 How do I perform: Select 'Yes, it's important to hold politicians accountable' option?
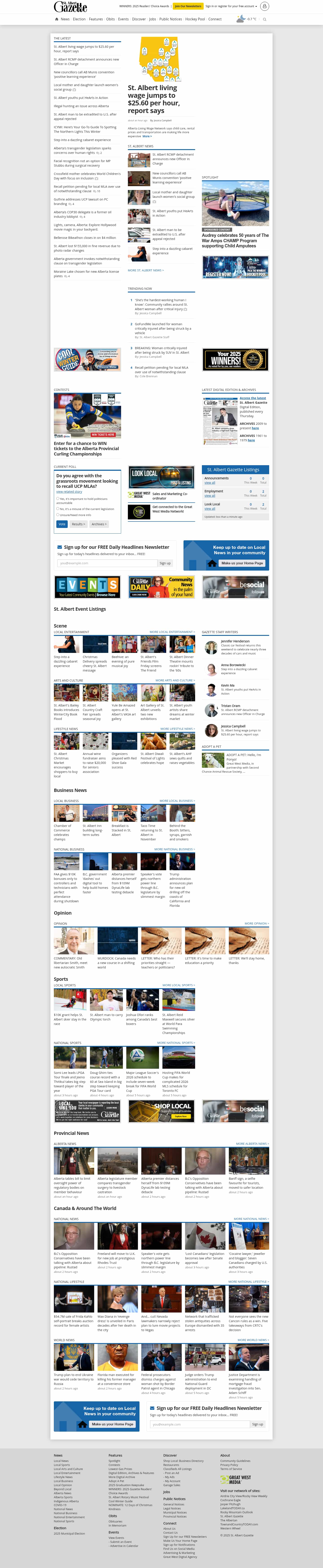(58, 499)
